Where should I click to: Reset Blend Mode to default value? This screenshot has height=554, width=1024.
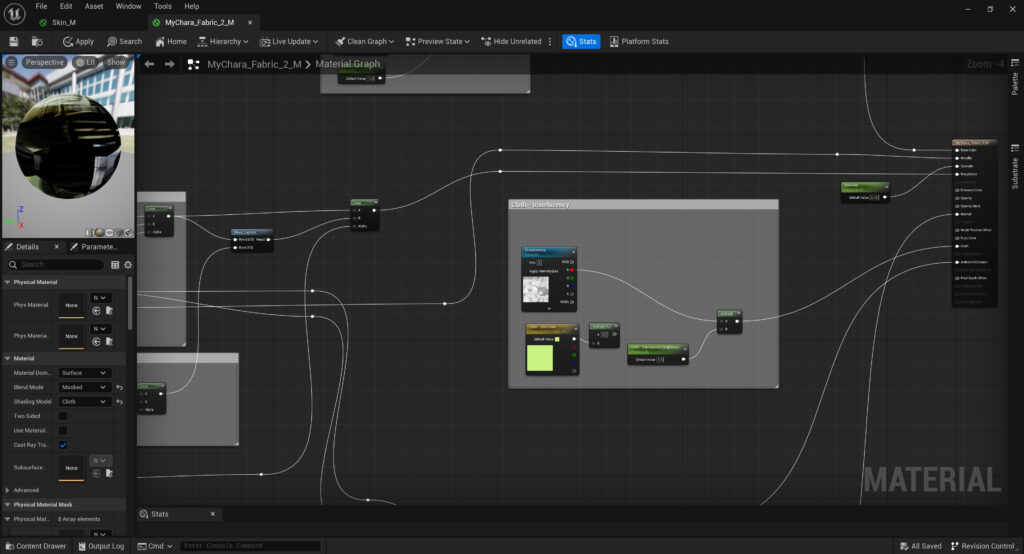(x=119, y=387)
